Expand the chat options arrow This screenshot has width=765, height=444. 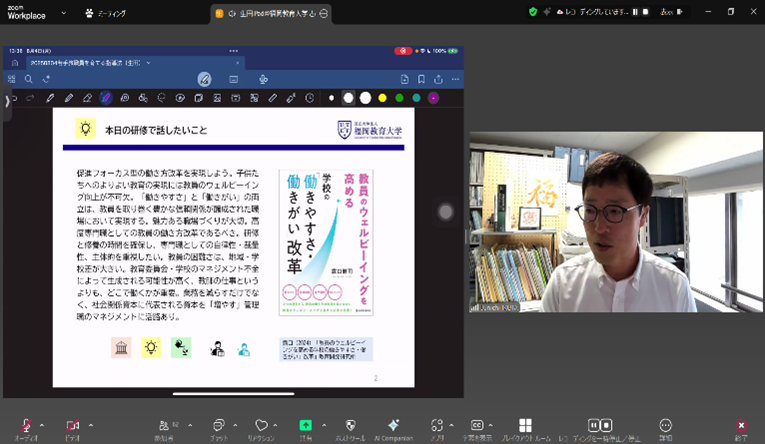[235, 425]
